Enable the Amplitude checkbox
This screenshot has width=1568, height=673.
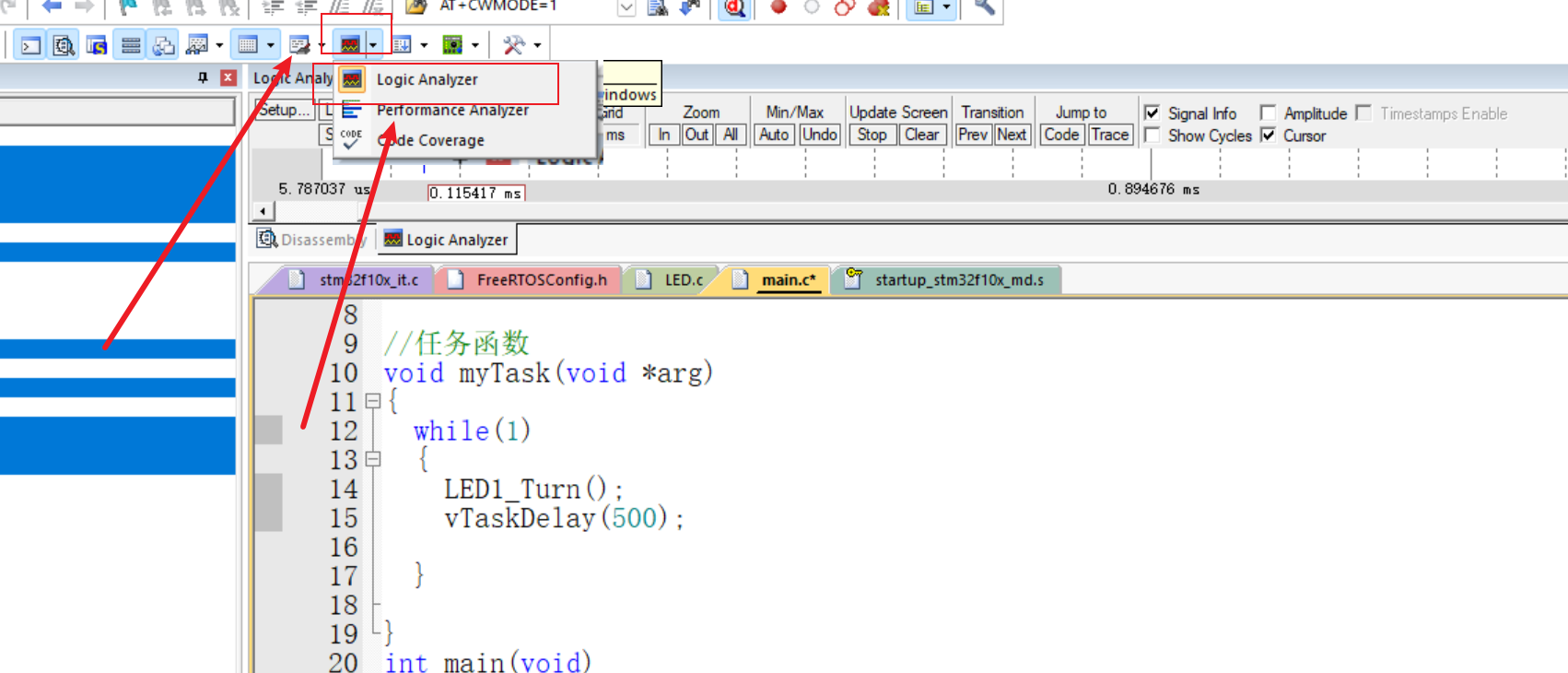pyautogui.click(x=1268, y=112)
